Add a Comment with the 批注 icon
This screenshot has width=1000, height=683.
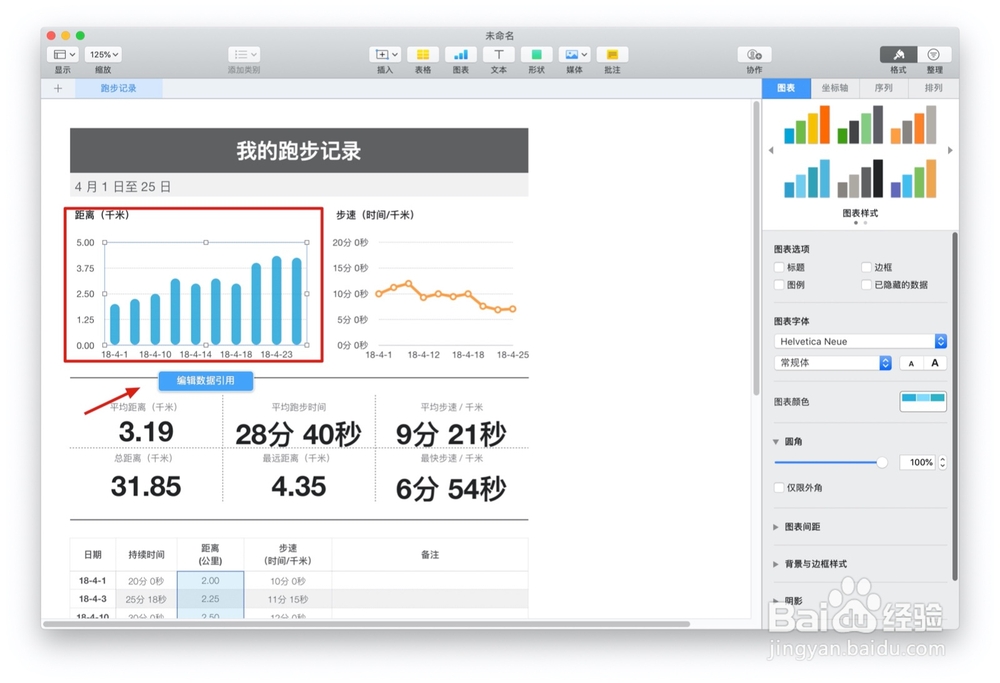[611, 55]
